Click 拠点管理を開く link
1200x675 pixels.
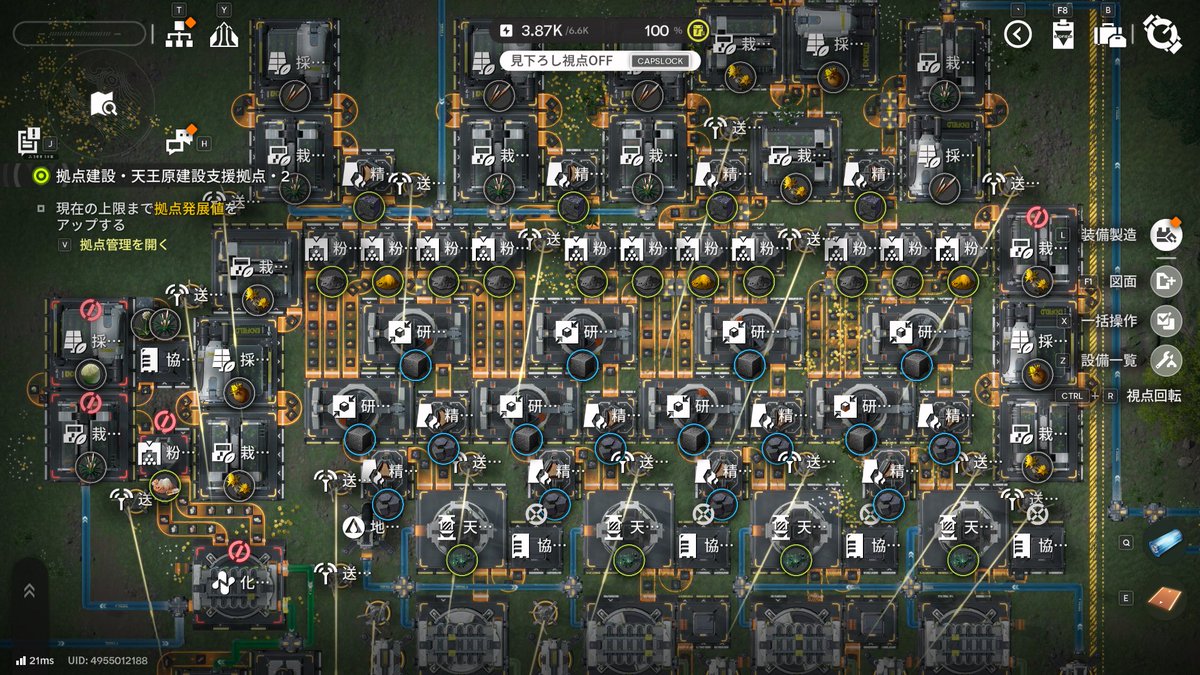point(125,244)
